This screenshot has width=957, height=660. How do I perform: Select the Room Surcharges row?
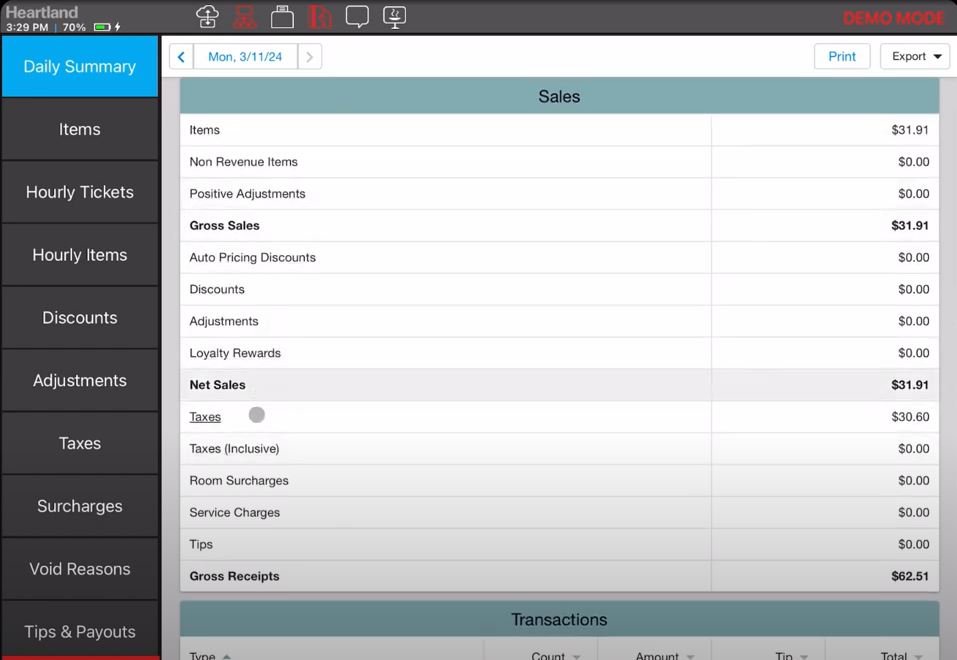[x=559, y=480]
